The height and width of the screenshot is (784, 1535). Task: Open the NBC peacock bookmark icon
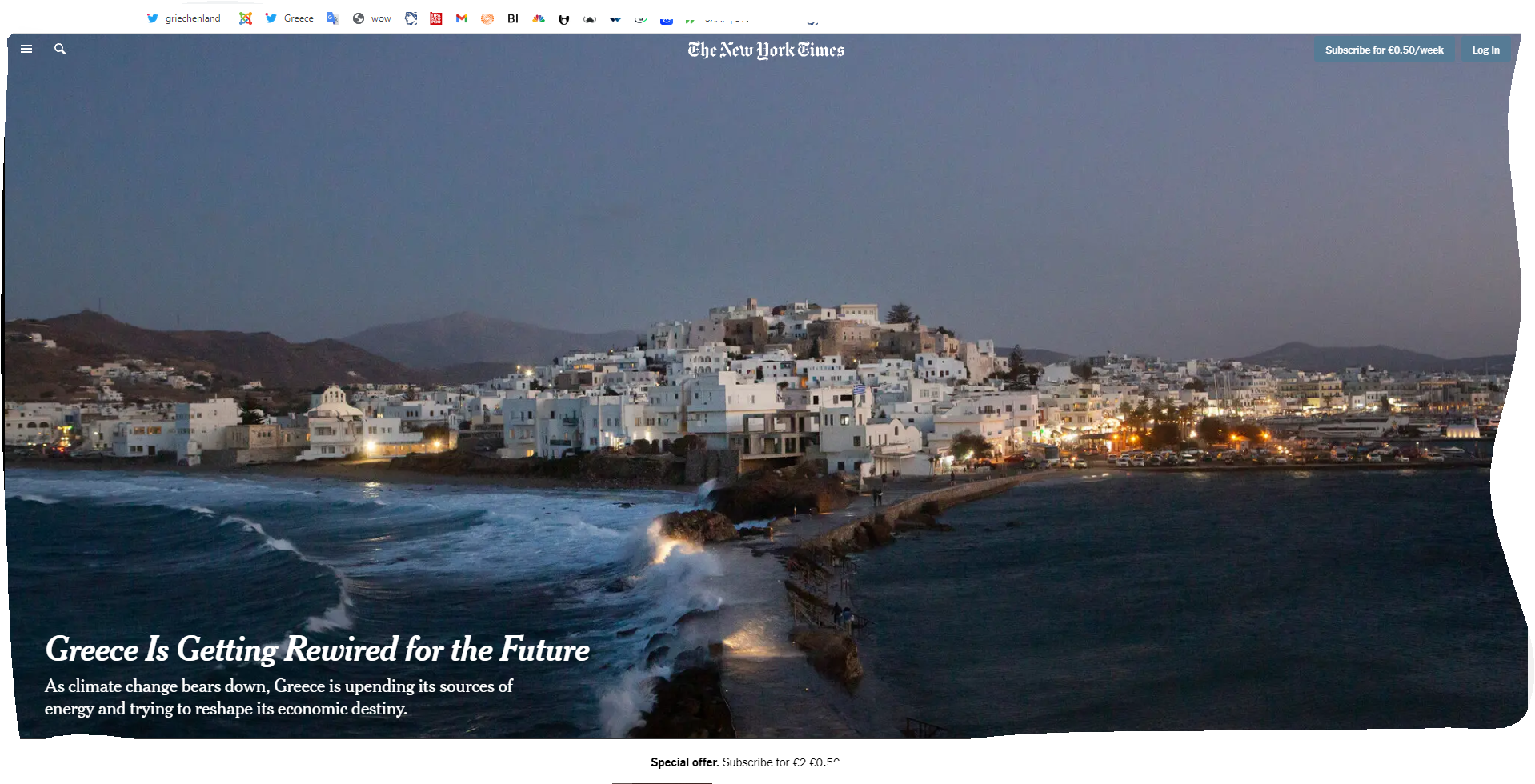(x=538, y=18)
